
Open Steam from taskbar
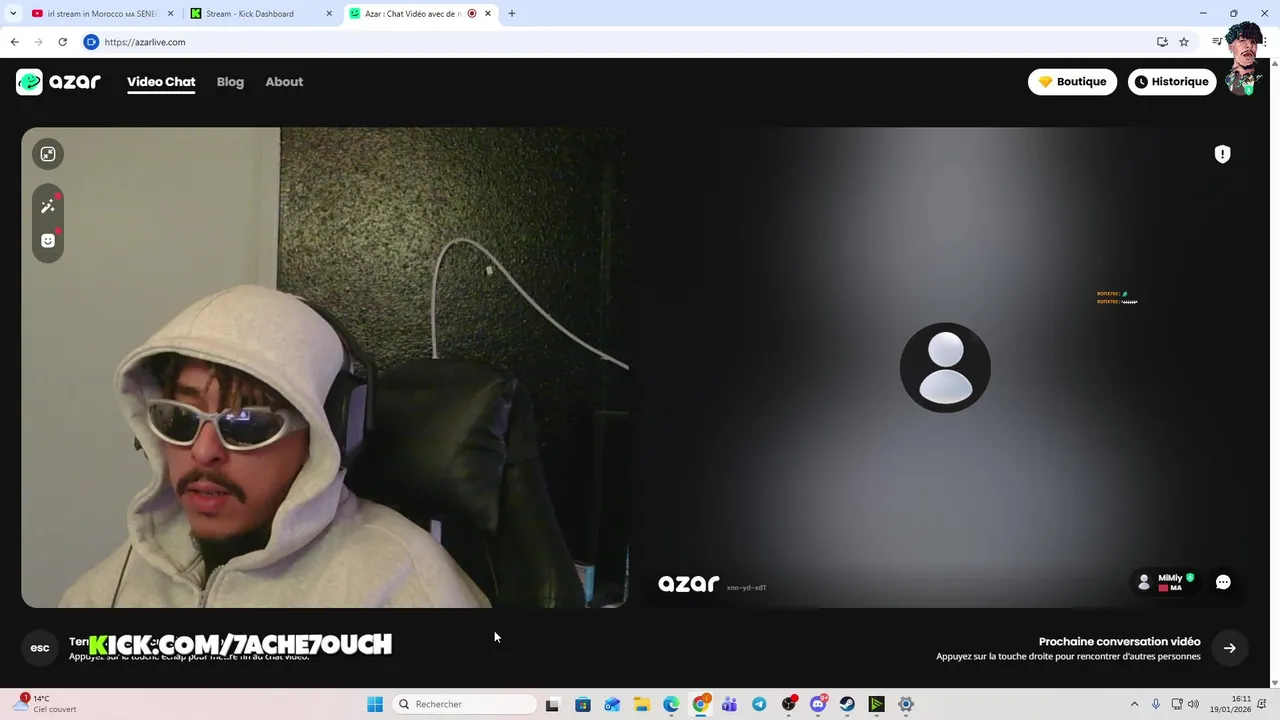pos(847,704)
